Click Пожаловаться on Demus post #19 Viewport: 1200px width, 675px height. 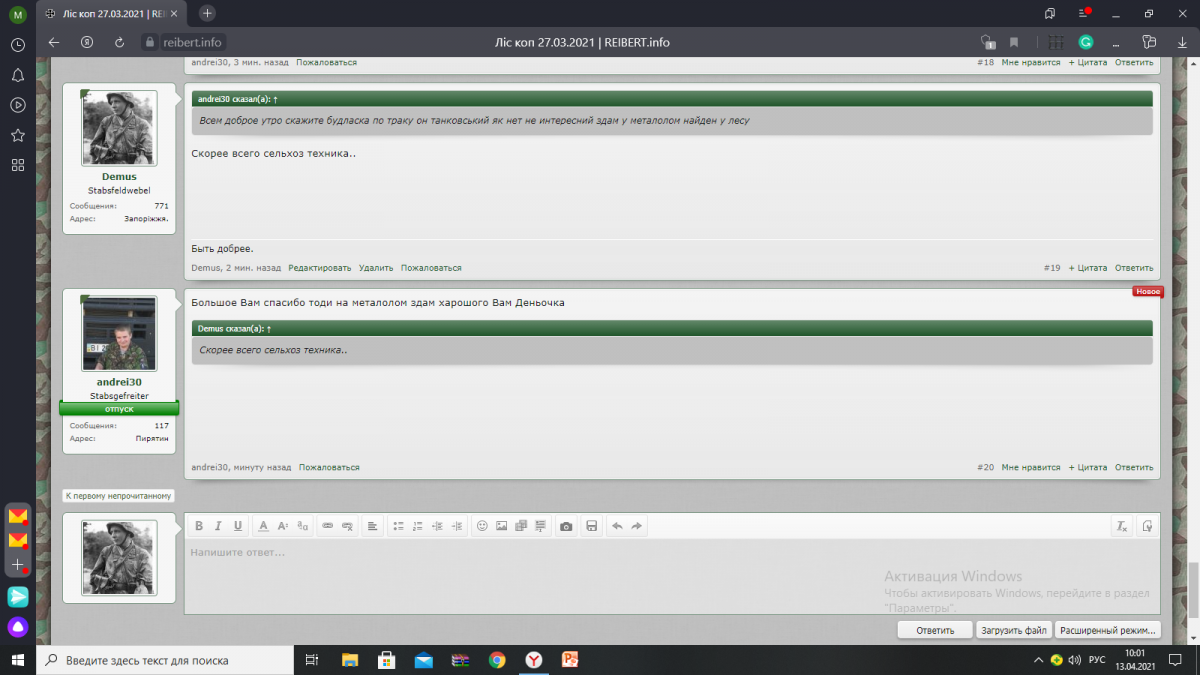point(431,268)
